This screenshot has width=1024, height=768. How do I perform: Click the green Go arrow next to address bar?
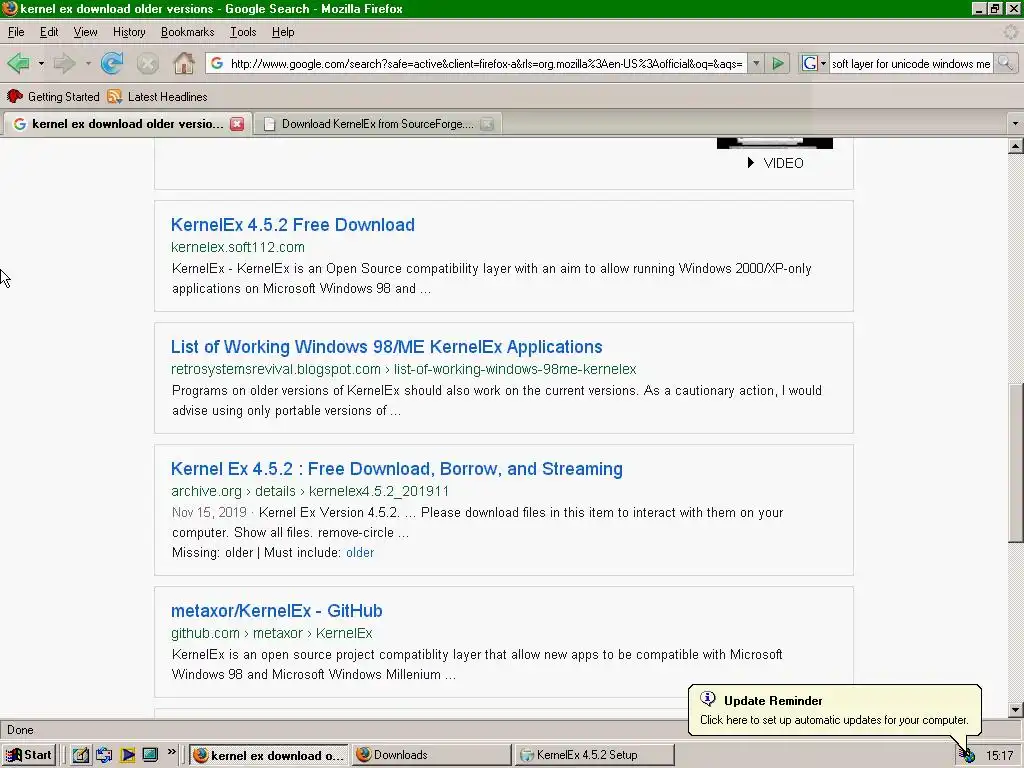[x=778, y=63]
